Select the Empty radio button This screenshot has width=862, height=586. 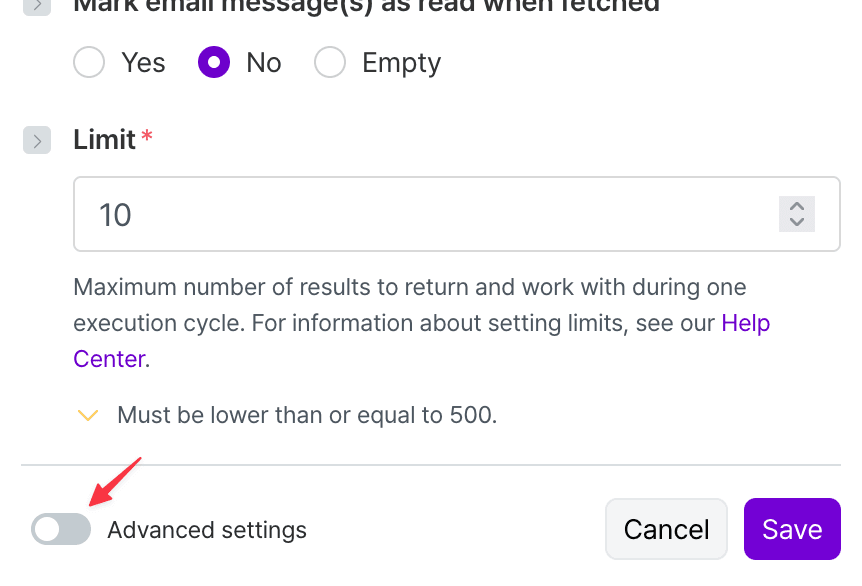pyautogui.click(x=330, y=63)
